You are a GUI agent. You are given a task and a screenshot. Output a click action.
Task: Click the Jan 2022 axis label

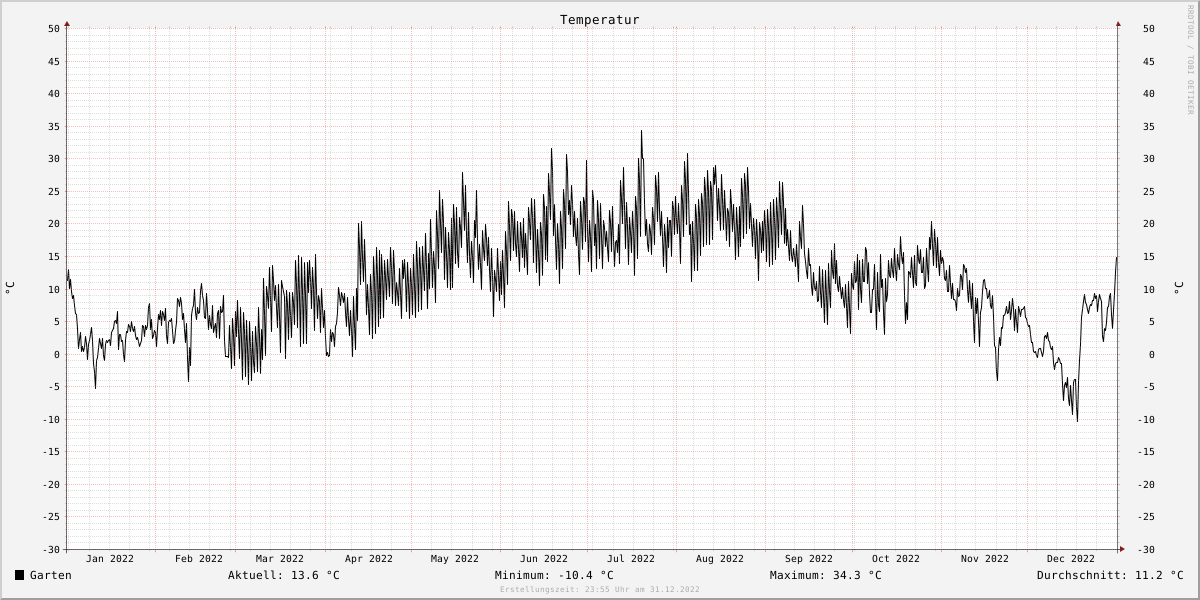(x=110, y=559)
